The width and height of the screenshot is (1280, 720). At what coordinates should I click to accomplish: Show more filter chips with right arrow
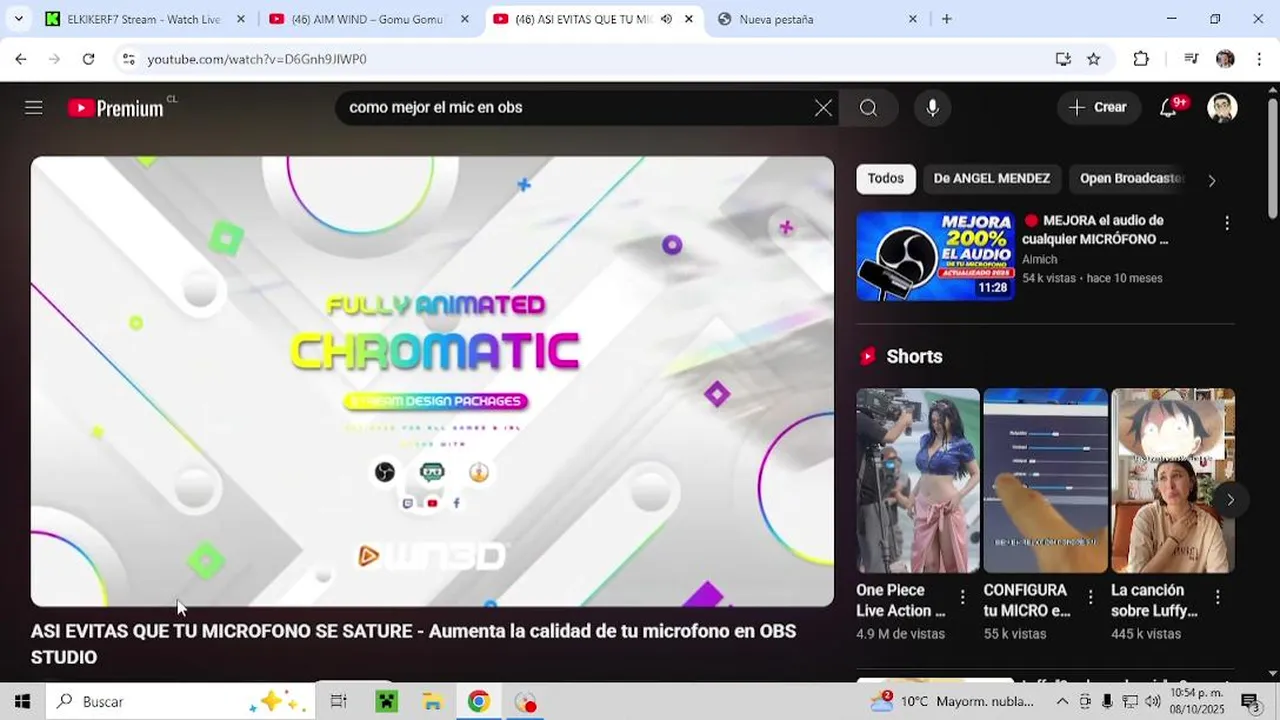pyautogui.click(x=1212, y=181)
